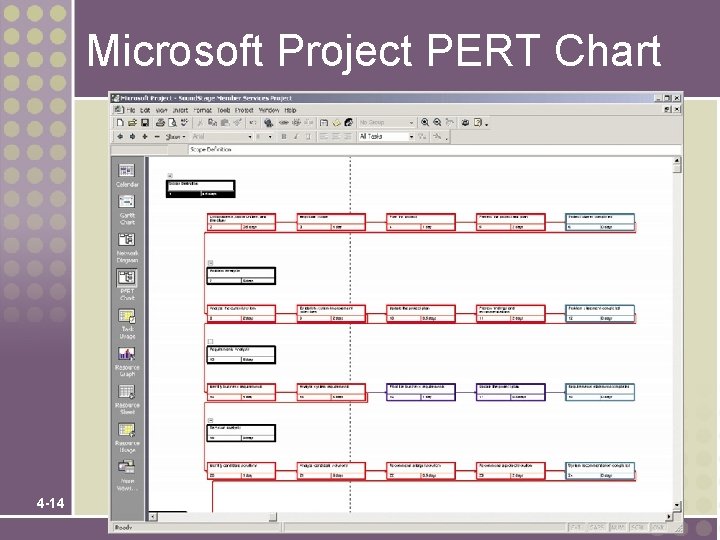
Task: Select the Format Painter brush icon
Action: coord(237,123)
